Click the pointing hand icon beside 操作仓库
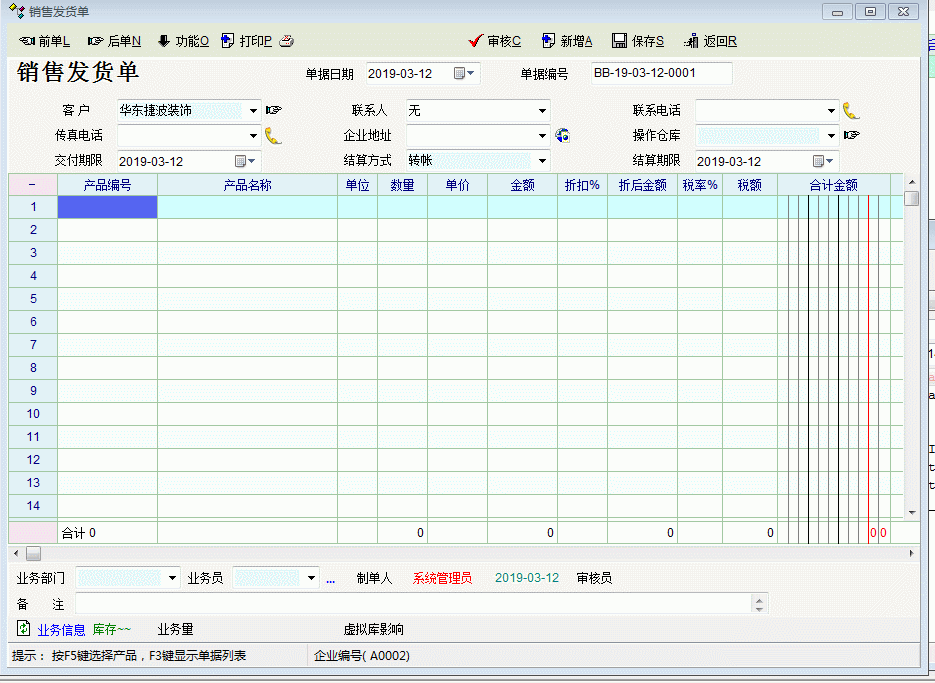This screenshot has height=683, width=935. (x=852, y=135)
